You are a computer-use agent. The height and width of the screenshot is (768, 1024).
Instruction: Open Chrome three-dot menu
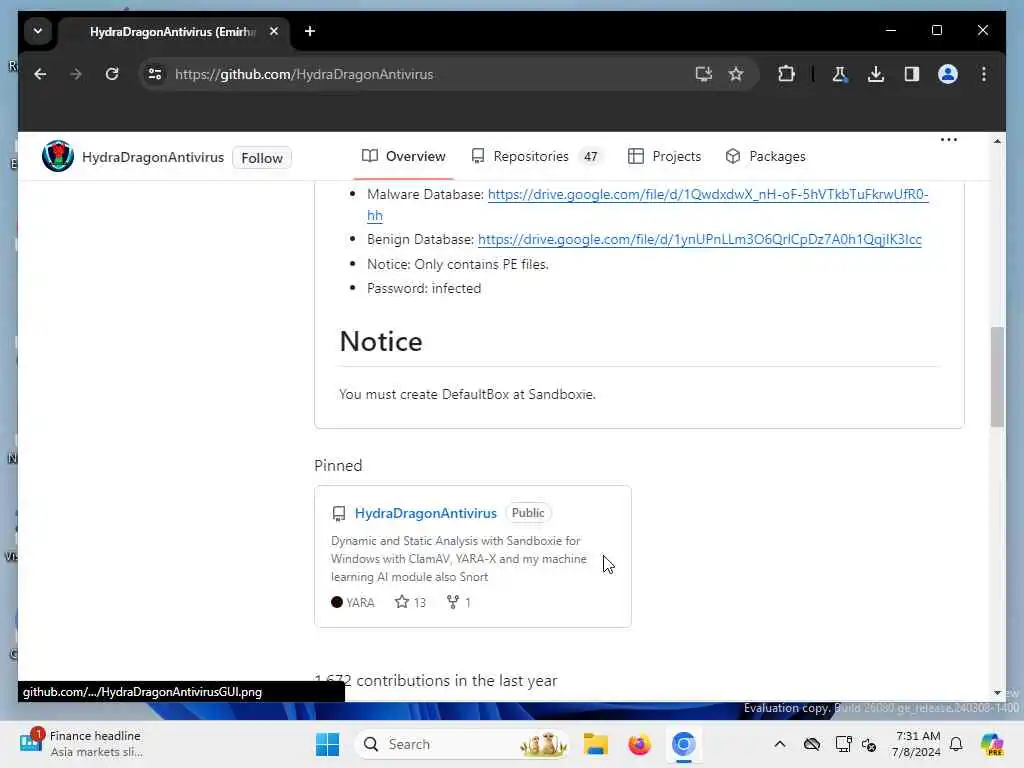click(984, 74)
